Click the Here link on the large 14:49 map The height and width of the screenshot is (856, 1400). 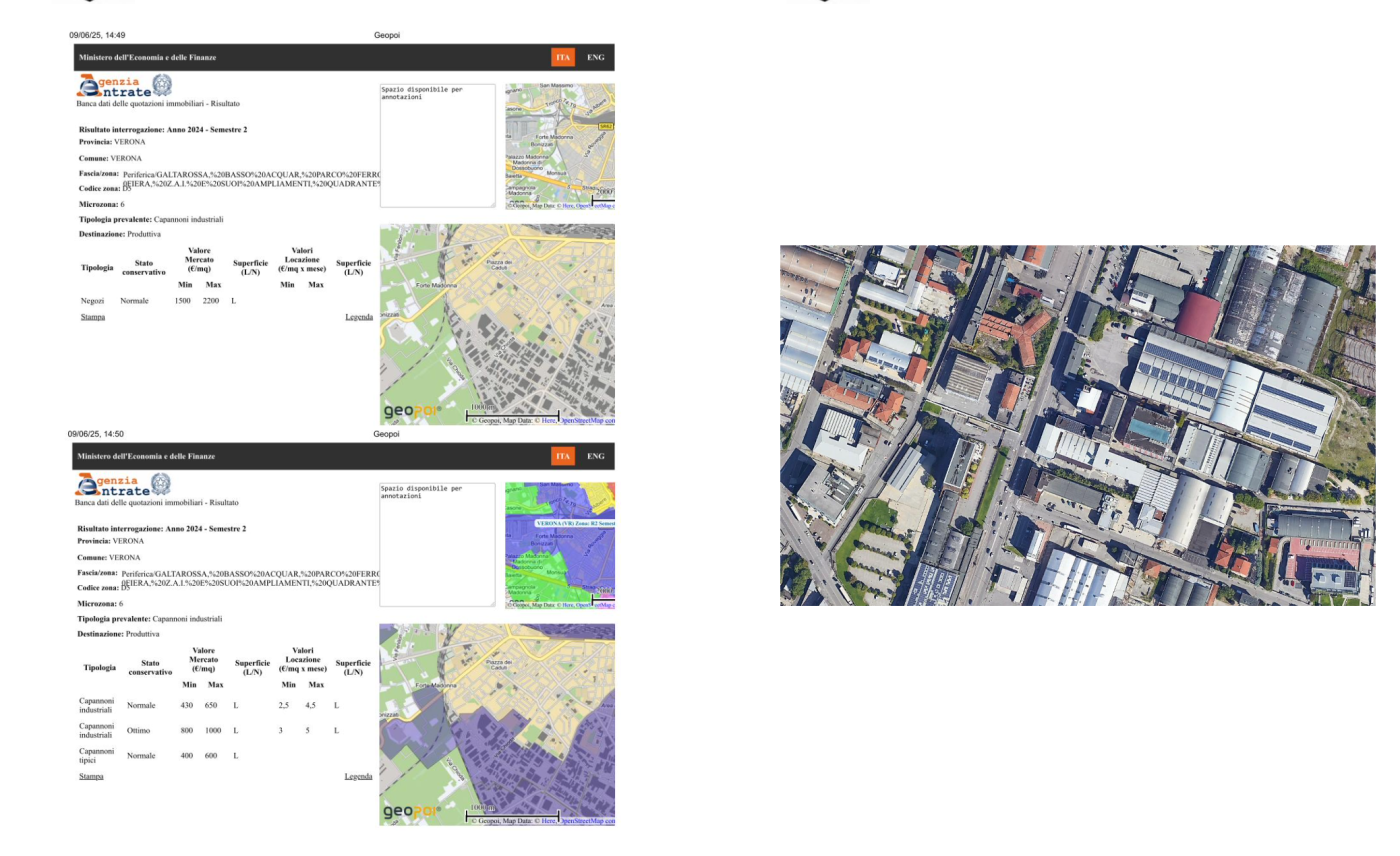tap(549, 421)
